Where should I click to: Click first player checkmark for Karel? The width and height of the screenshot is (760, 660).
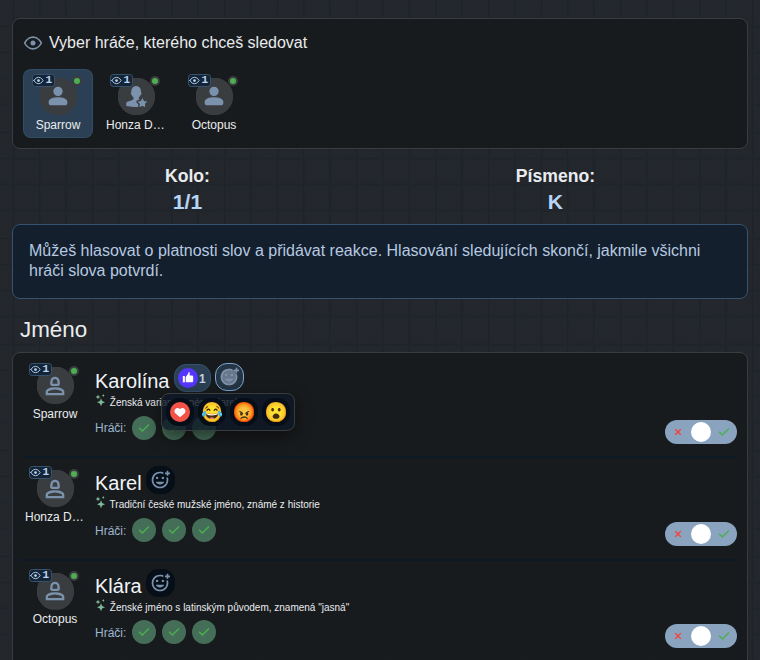pos(144,530)
